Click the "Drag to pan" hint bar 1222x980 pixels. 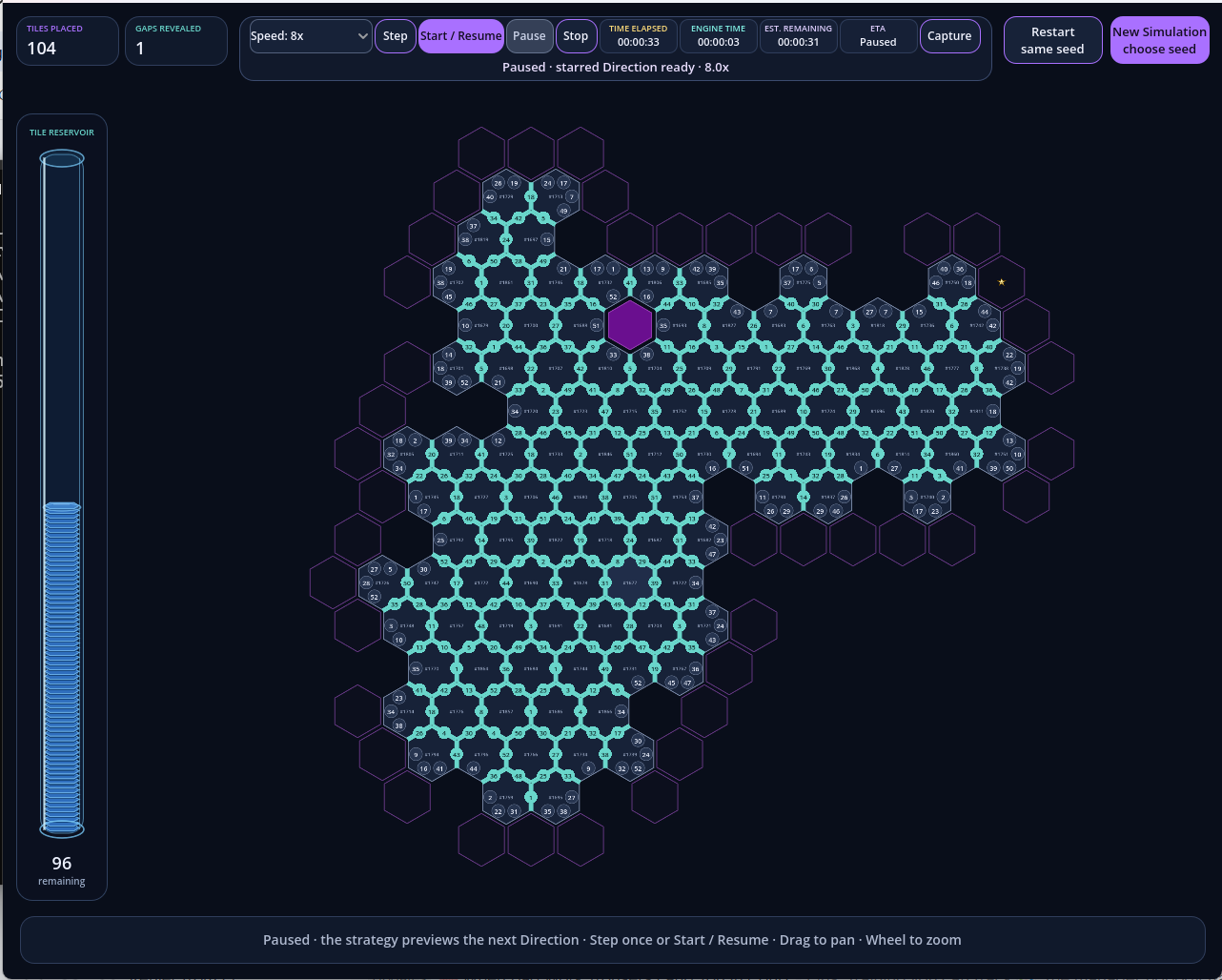pos(612,940)
